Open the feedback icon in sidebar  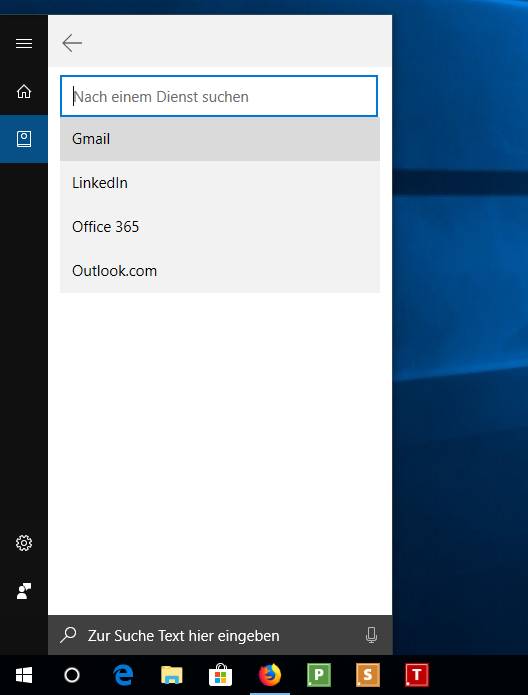[x=24, y=591]
